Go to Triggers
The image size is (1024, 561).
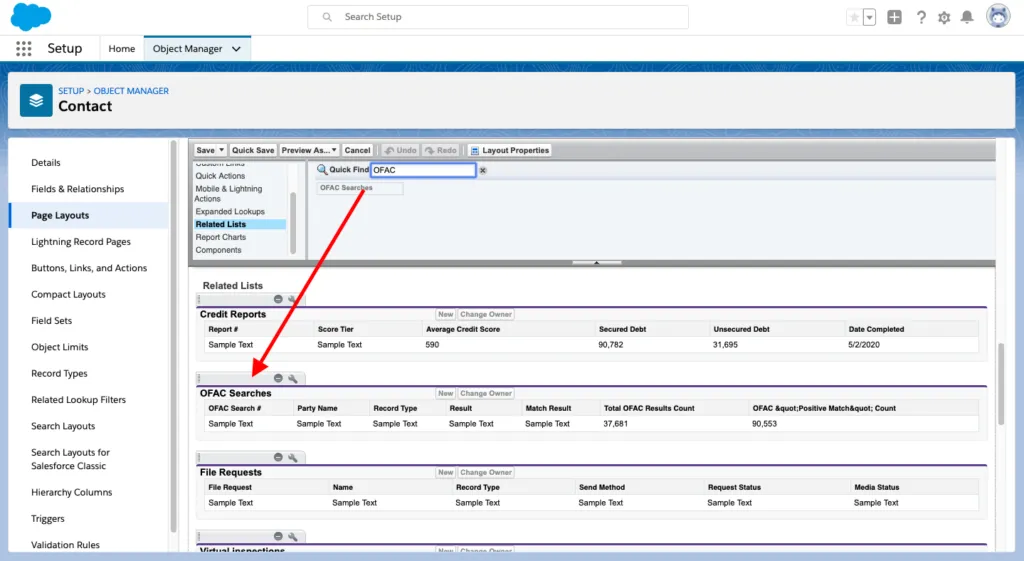click(48, 519)
